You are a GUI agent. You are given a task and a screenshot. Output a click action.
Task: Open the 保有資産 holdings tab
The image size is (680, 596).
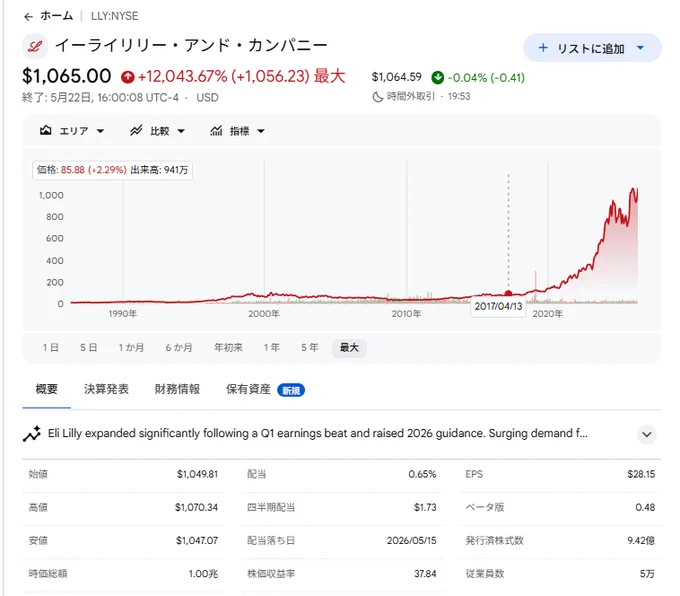click(248, 389)
